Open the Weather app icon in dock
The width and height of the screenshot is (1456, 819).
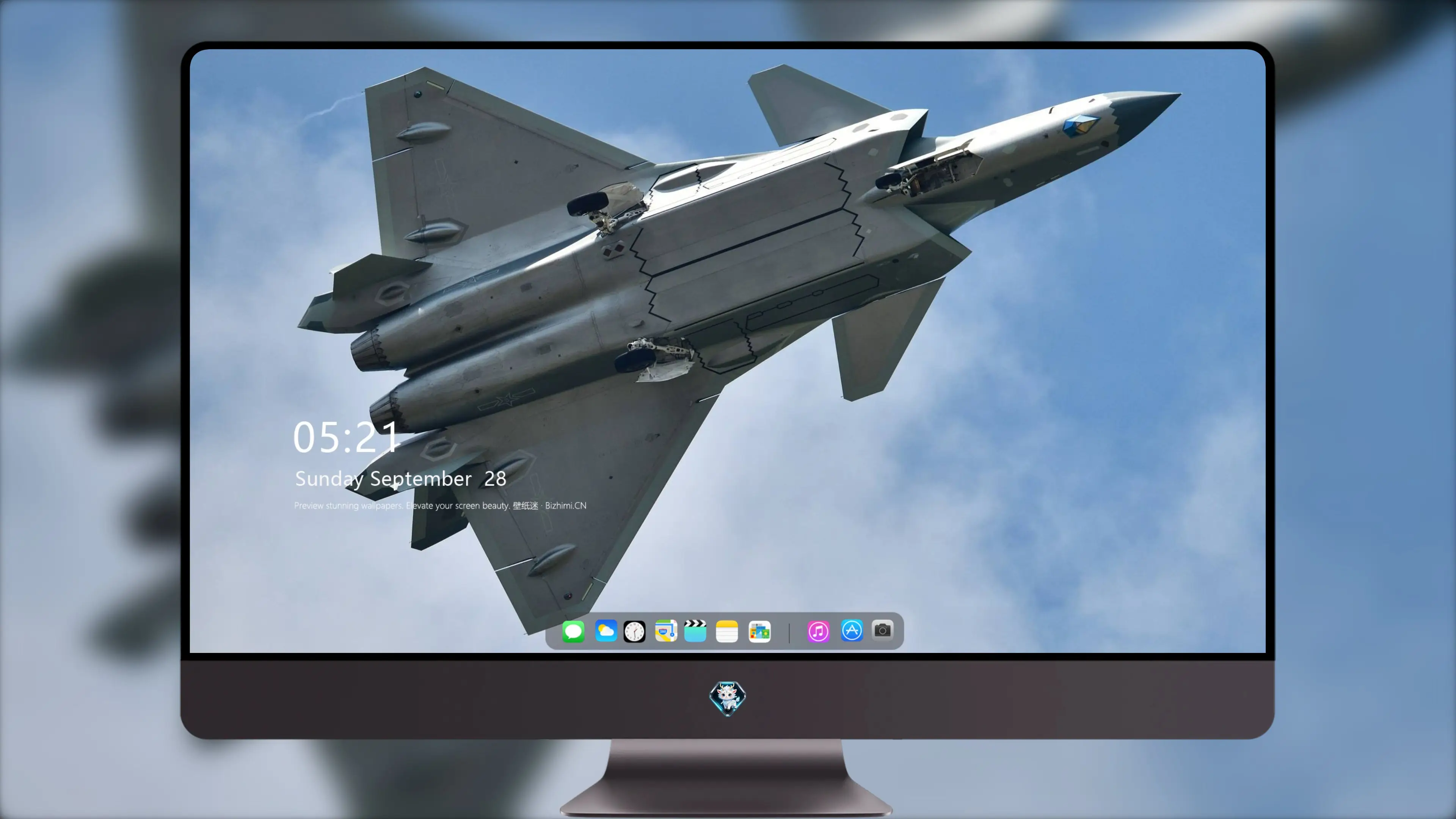[606, 631]
